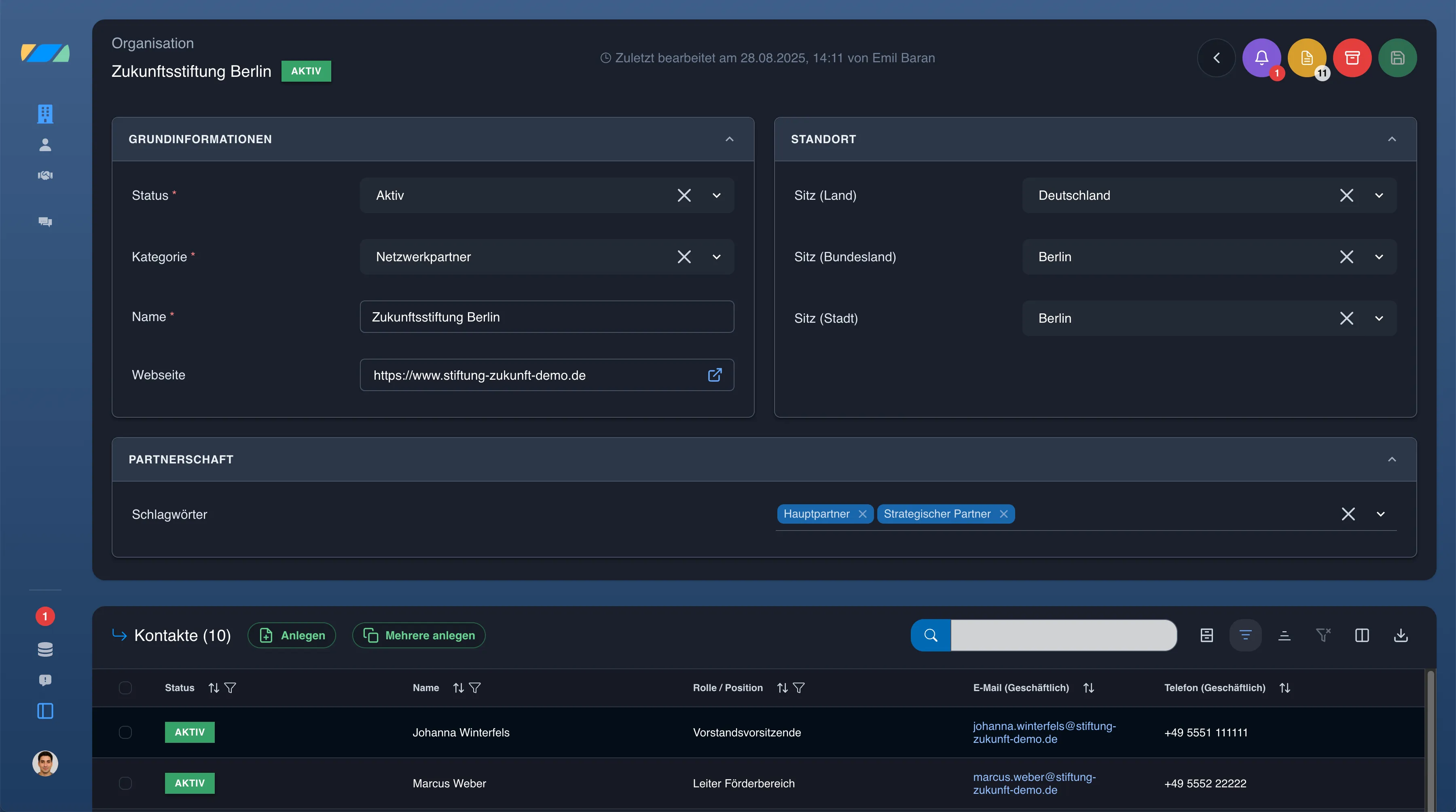The height and width of the screenshot is (812, 1456).
Task: Open johanna.winterfels email link
Action: click(1044, 732)
